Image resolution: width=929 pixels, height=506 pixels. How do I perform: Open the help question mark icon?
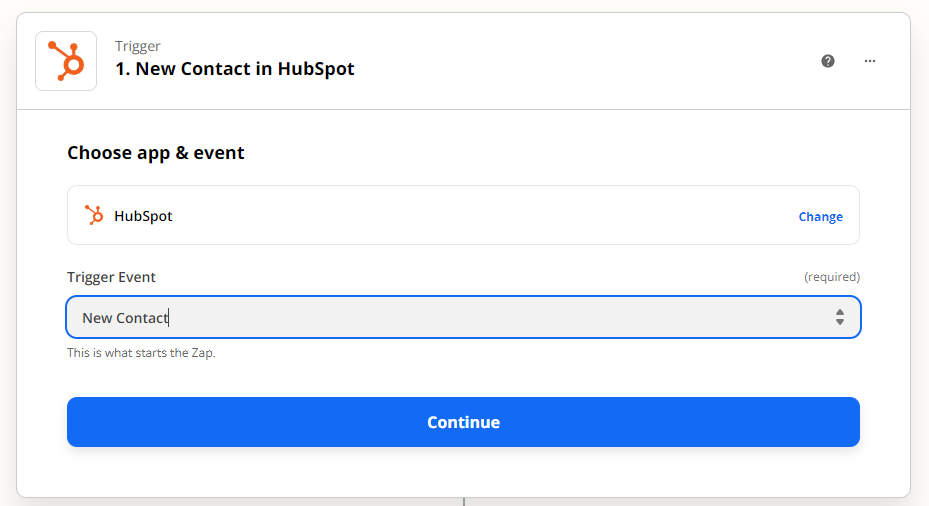[828, 61]
